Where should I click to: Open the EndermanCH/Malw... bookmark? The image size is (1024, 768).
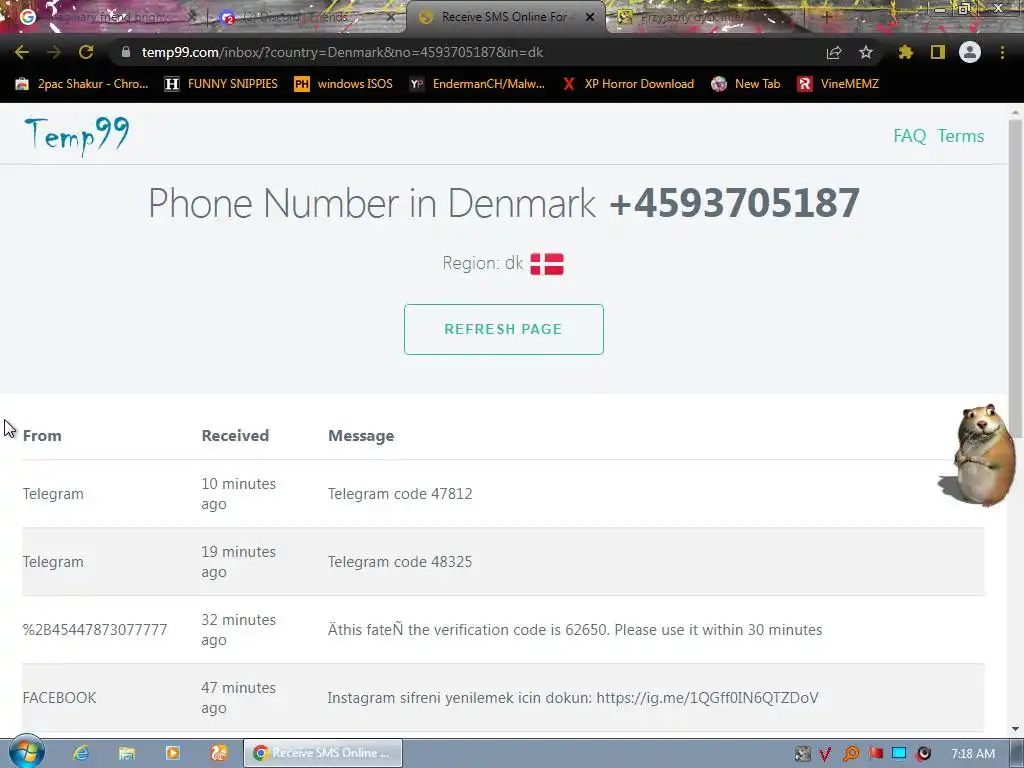[477, 84]
